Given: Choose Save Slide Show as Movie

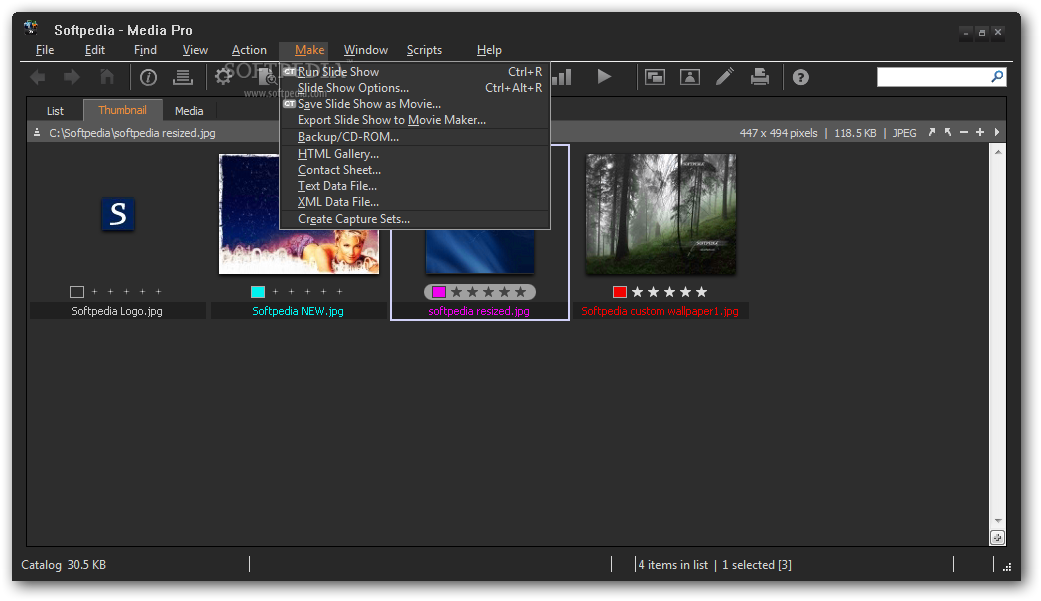Looking at the screenshot, I should 415,104.
